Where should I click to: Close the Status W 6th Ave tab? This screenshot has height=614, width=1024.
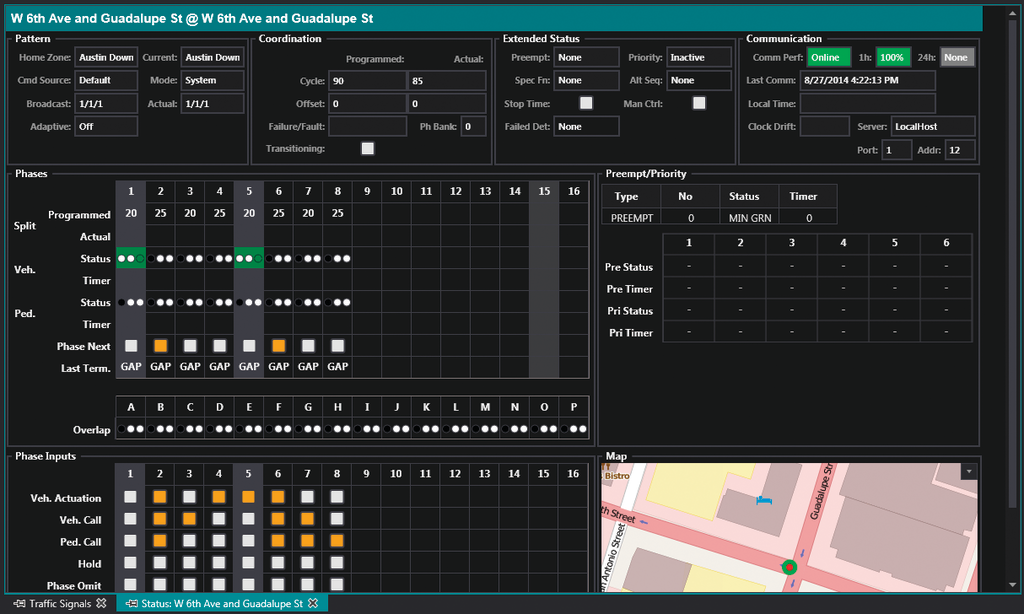point(313,604)
